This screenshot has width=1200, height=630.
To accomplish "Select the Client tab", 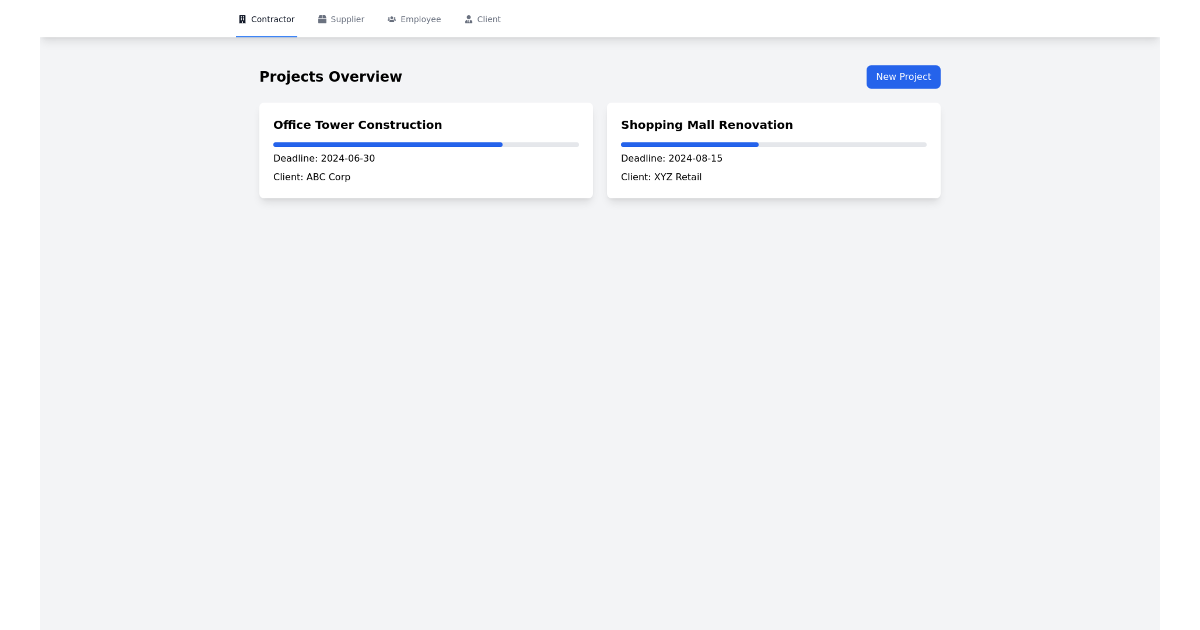I will point(483,18).
